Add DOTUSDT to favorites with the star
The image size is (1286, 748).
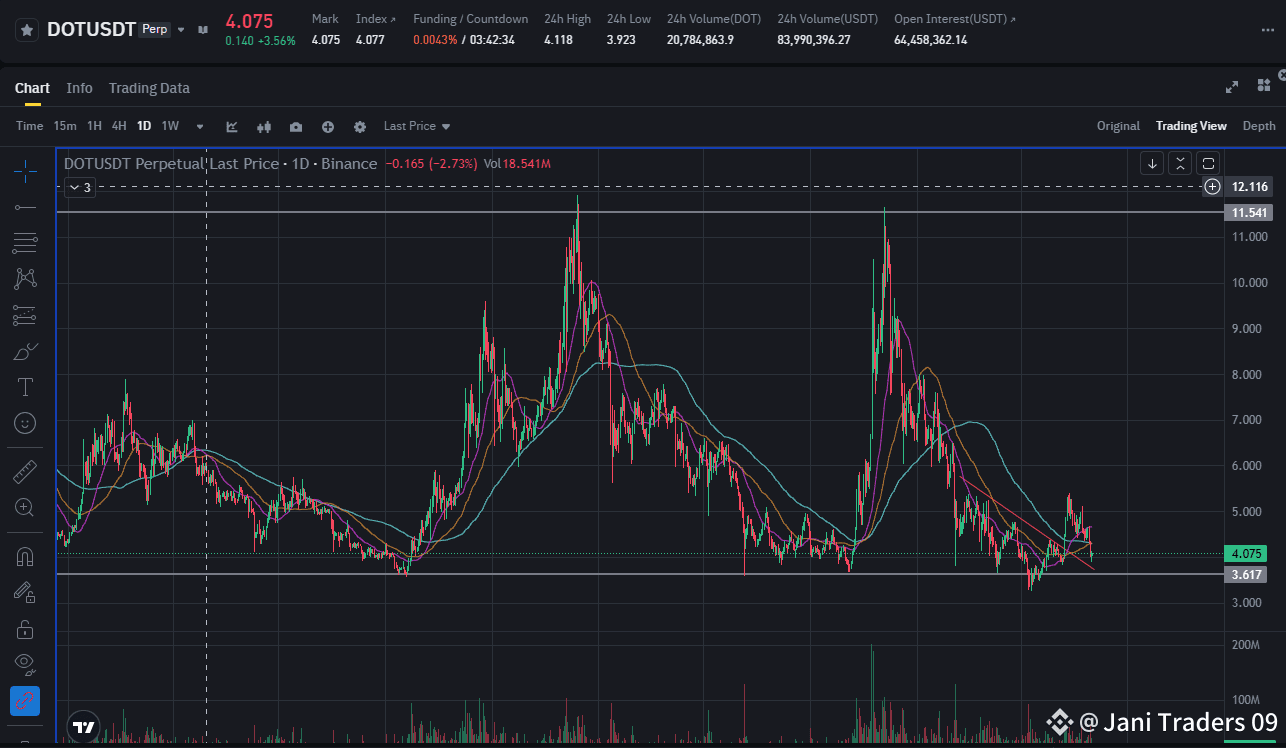click(27, 29)
